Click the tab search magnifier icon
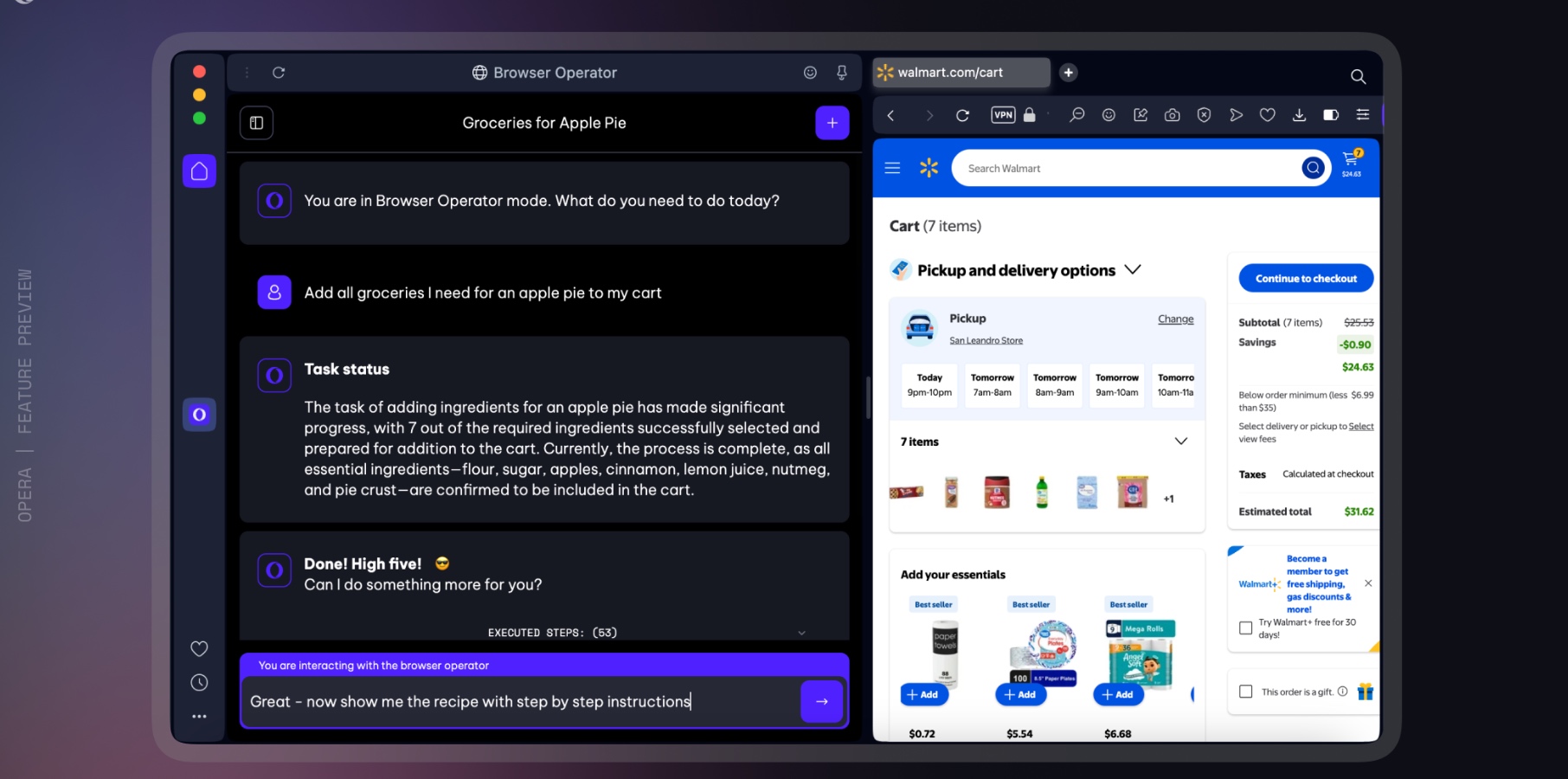This screenshot has width=1568, height=779. click(x=1358, y=77)
